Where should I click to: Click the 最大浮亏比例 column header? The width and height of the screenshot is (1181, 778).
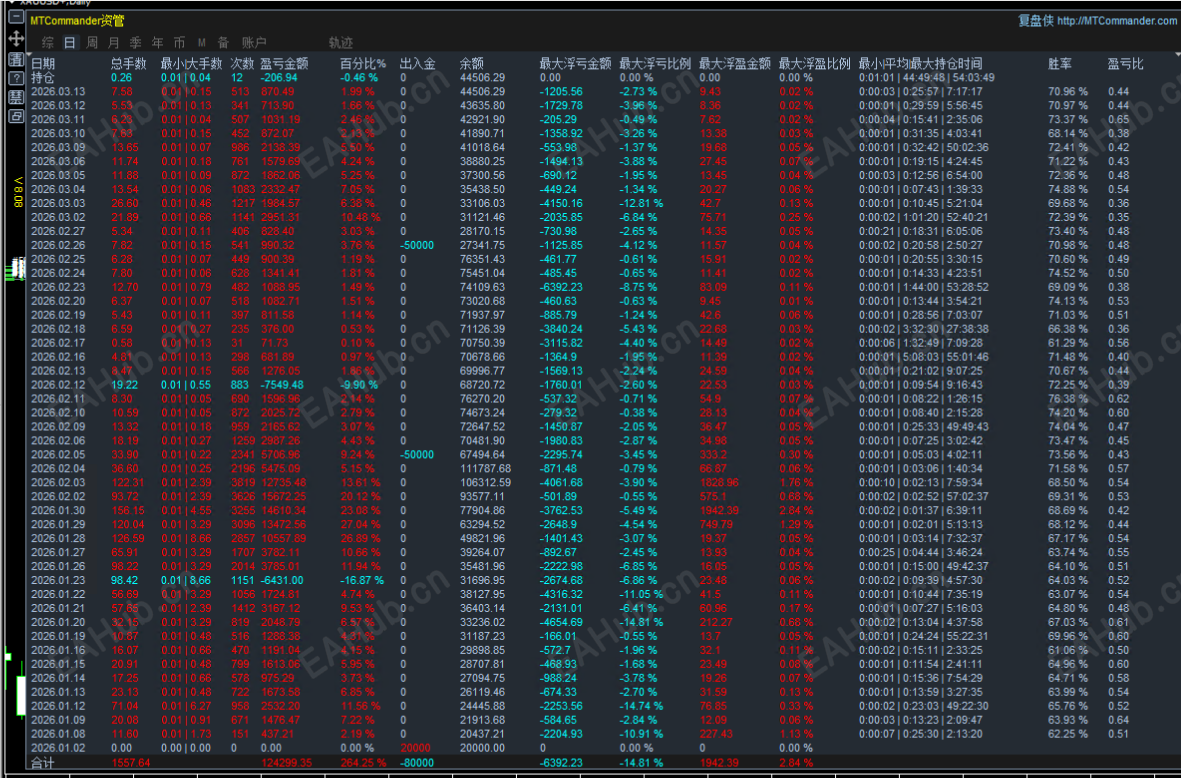pyautogui.click(x=655, y=63)
